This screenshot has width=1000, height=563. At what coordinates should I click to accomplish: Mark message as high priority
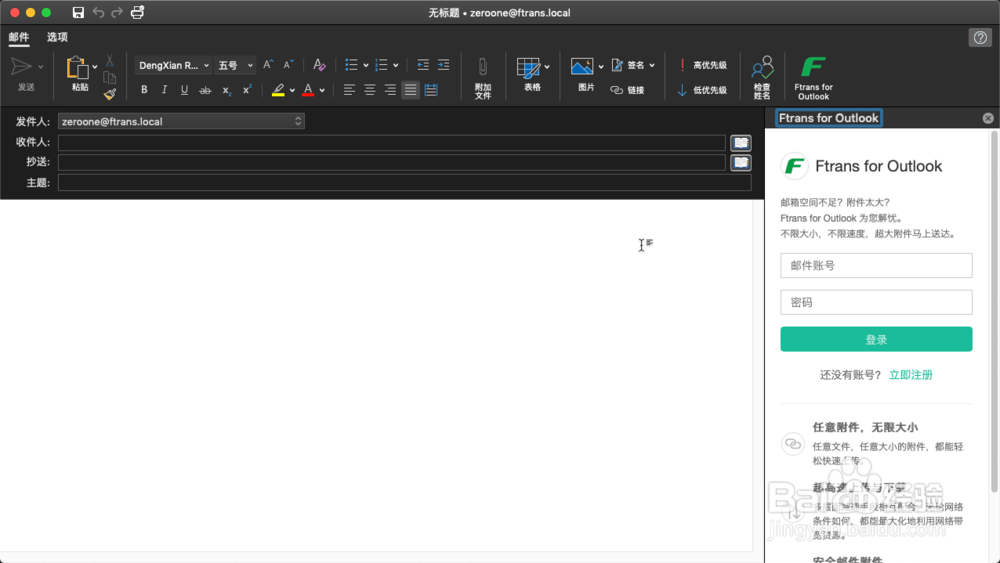702,65
